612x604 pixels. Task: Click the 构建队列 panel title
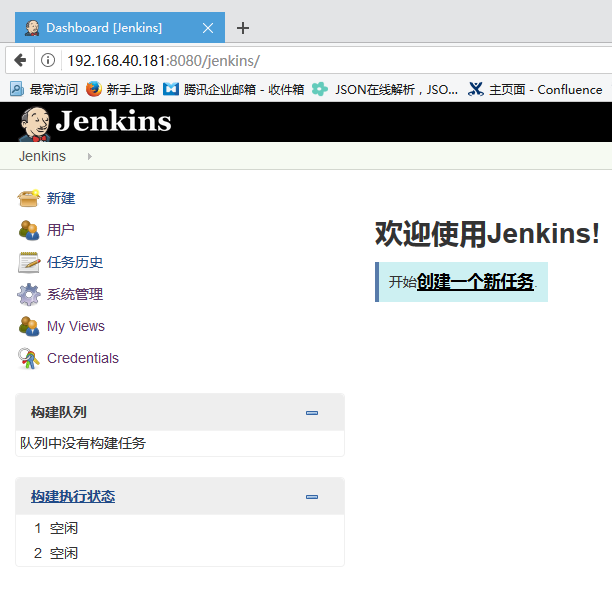click(59, 412)
